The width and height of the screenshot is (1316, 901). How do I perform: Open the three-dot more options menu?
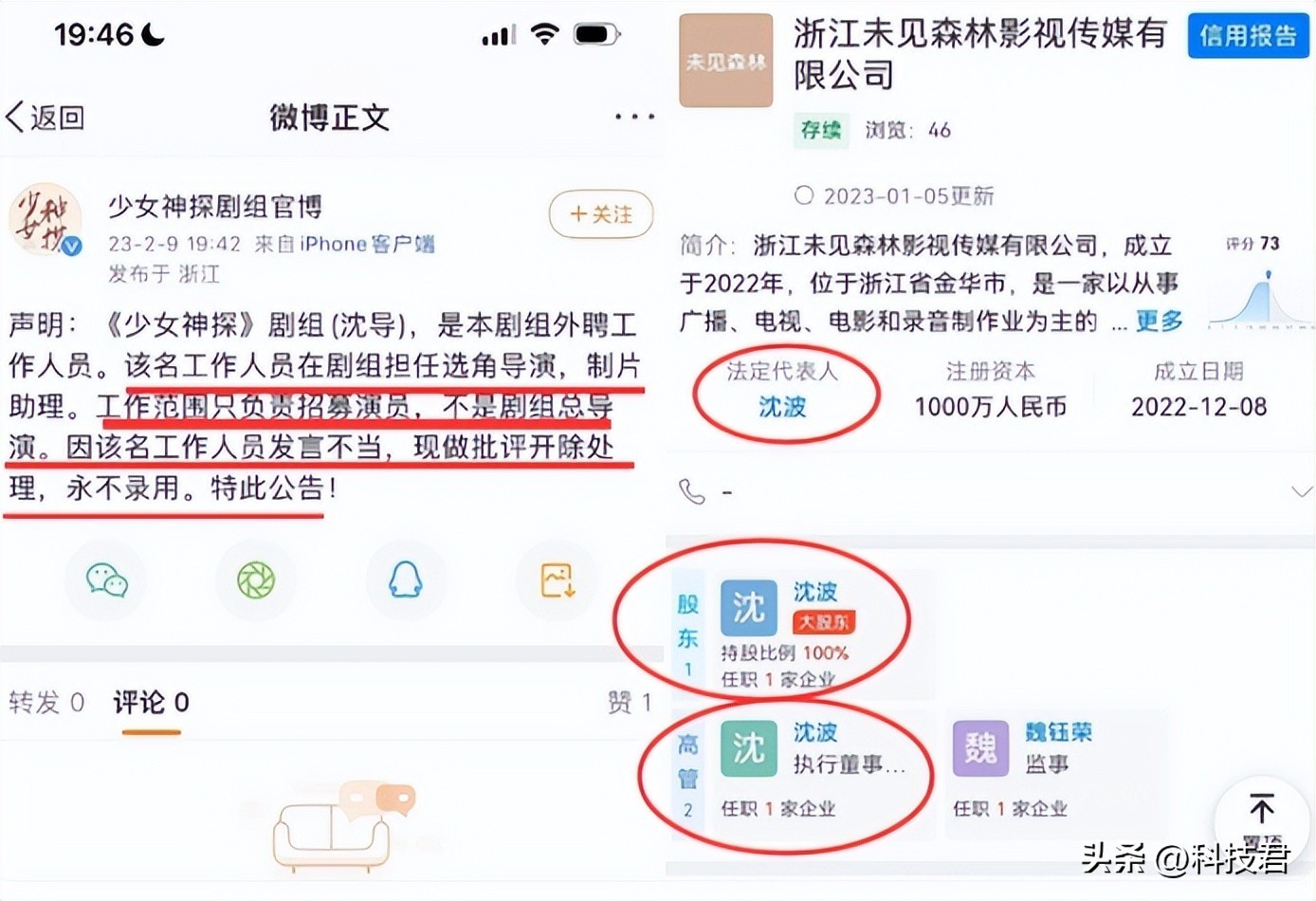[633, 117]
